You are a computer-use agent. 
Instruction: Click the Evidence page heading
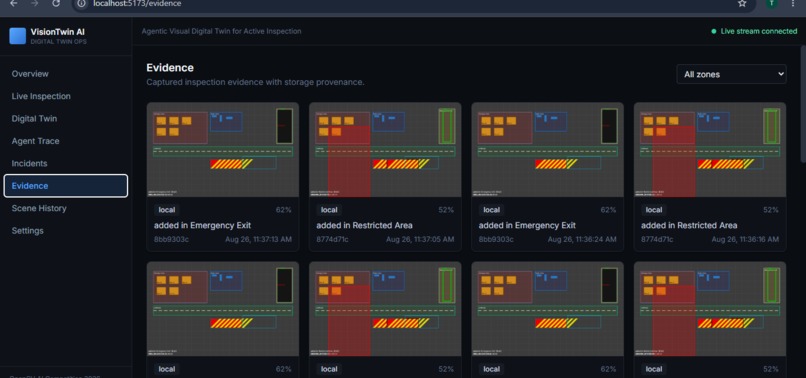[170, 68]
